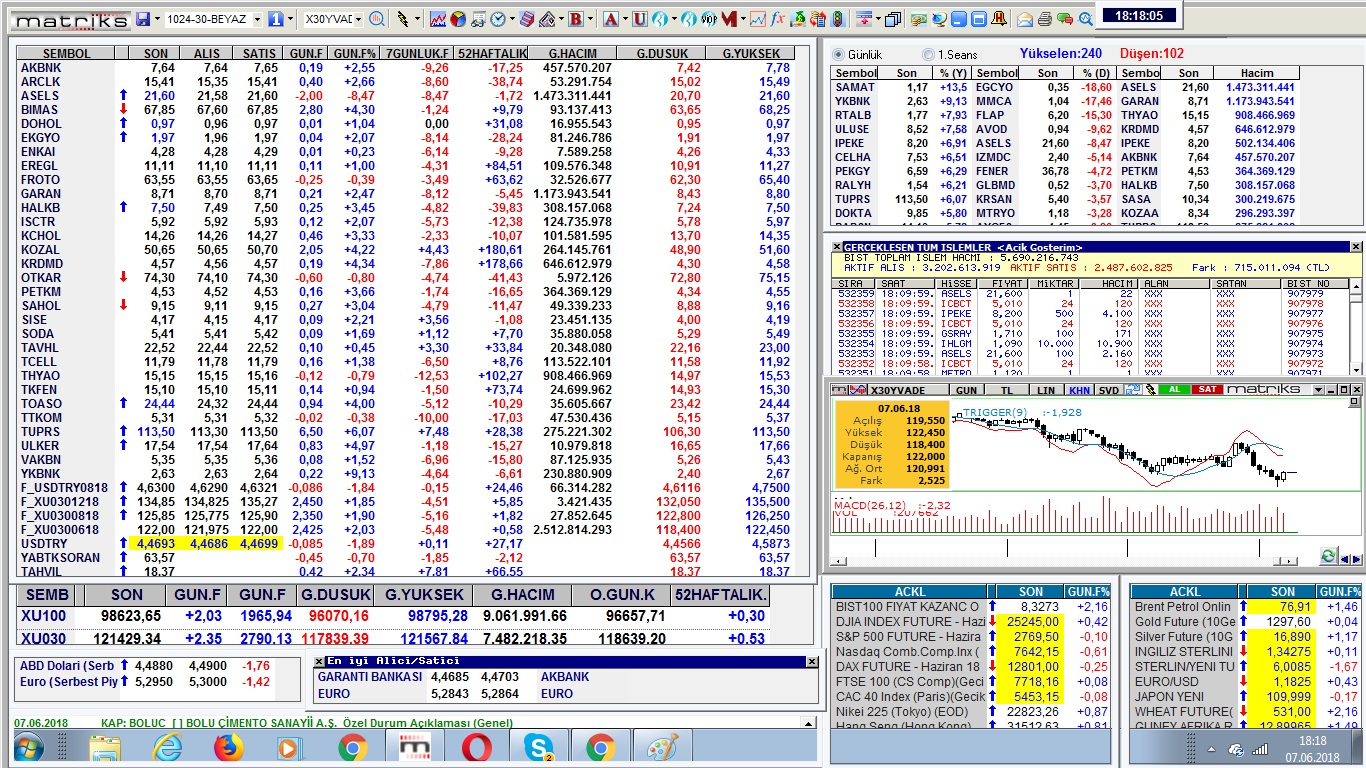1366x768 pixels.
Task: Open the red-blue line chart icon
Action: tap(438, 19)
